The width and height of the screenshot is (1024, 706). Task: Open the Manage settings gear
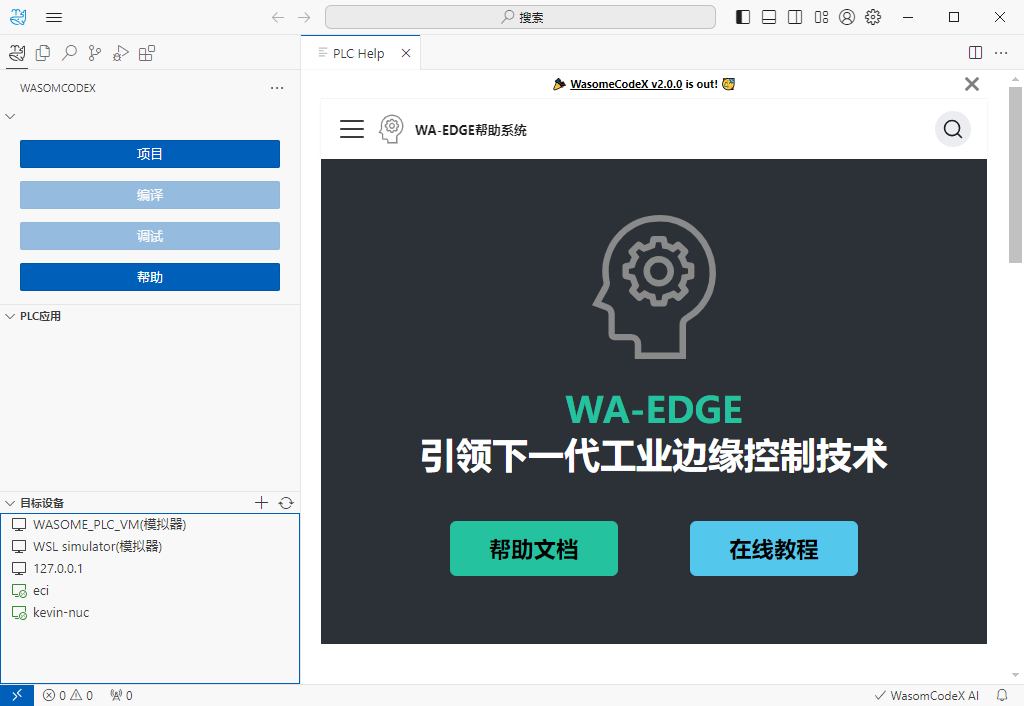(873, 18)
